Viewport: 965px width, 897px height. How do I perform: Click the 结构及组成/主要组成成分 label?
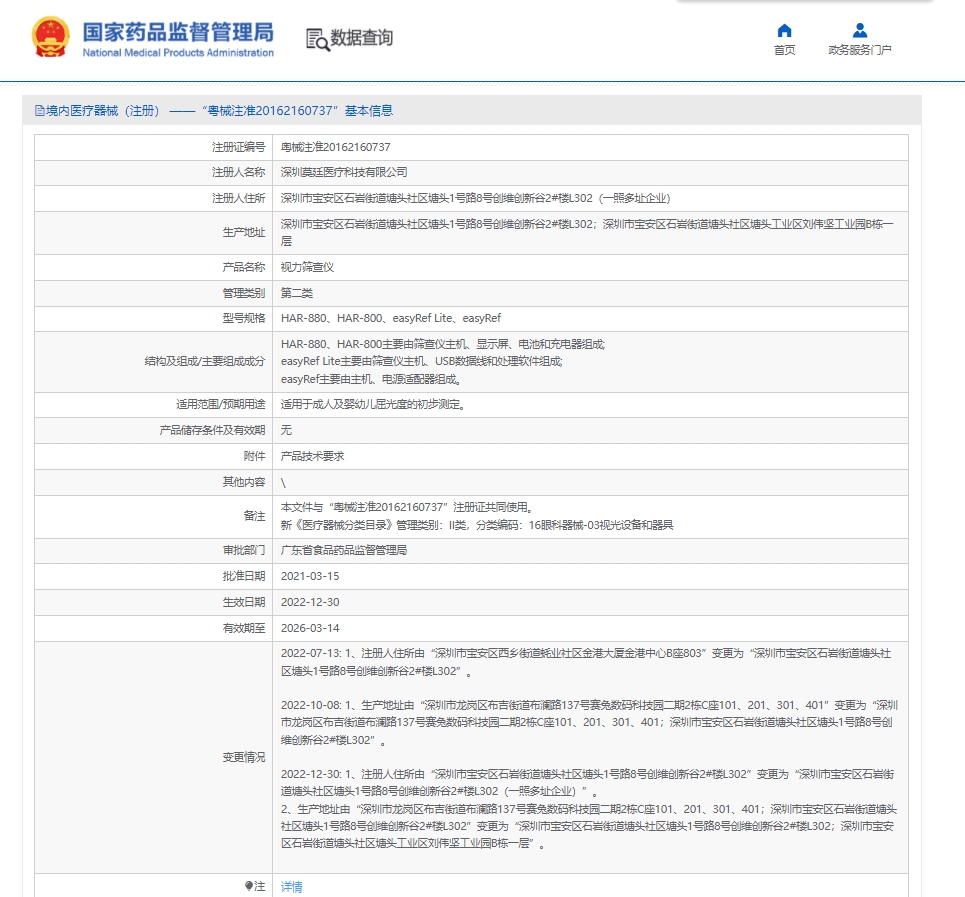click(x=205, y=361)
